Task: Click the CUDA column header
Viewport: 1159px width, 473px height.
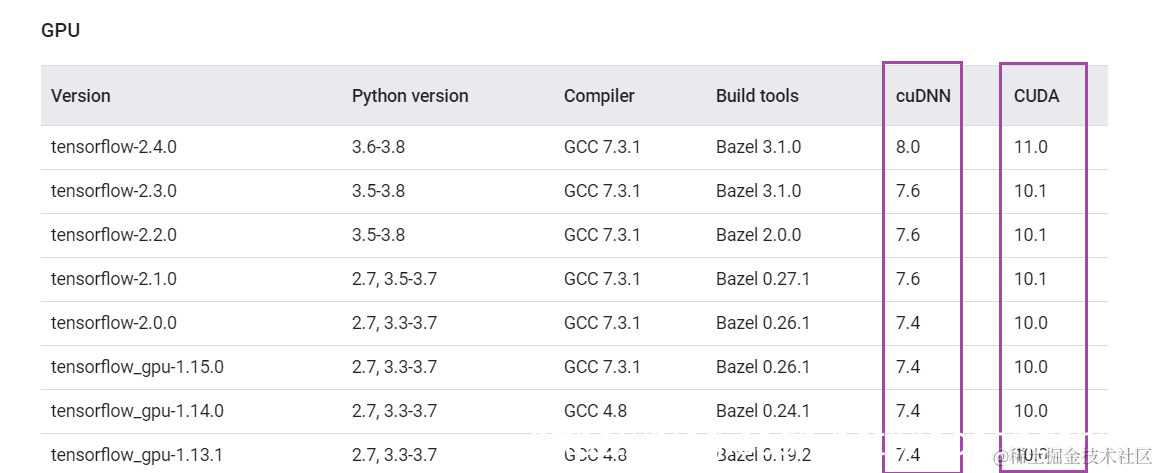Action: click(1036, 96)
